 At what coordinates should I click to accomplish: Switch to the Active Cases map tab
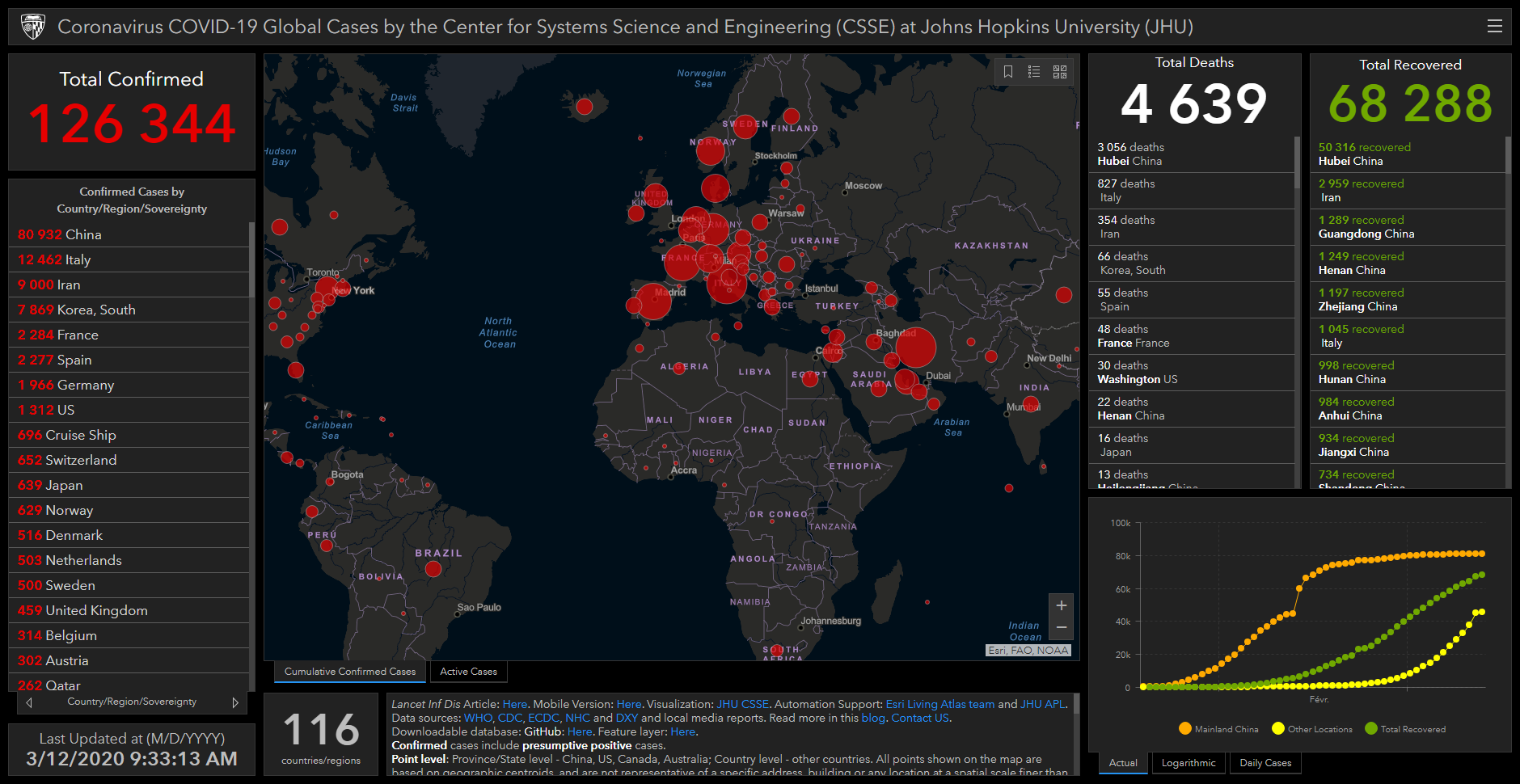coord(468,672)
